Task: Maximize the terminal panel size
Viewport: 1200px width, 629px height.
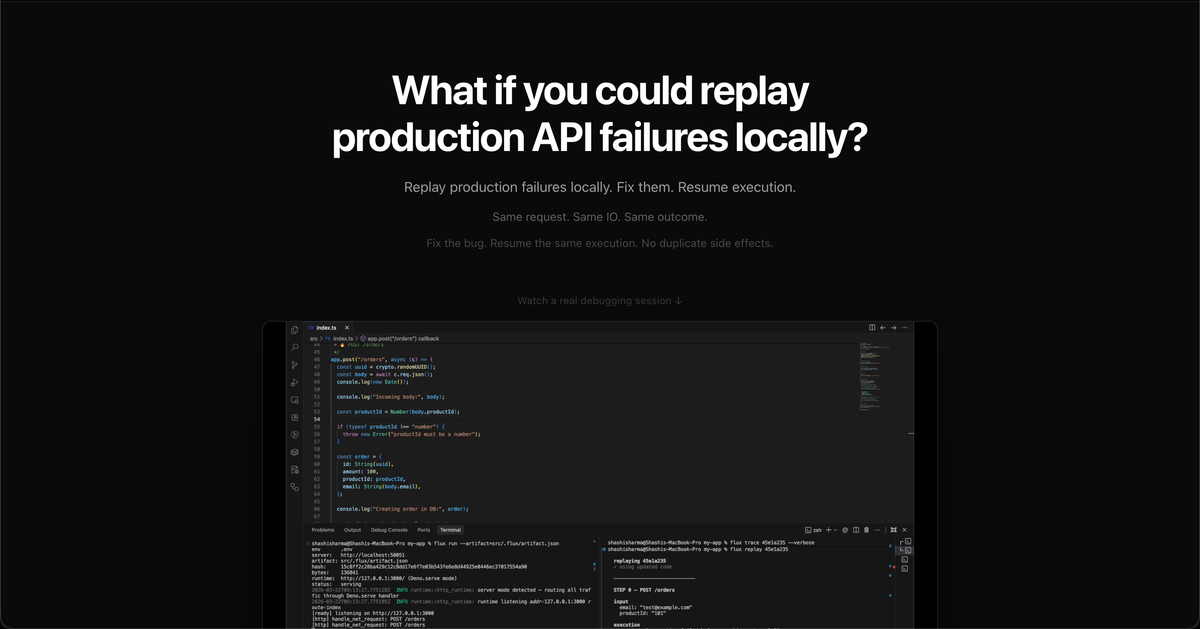Action: (x=893, y=530)
